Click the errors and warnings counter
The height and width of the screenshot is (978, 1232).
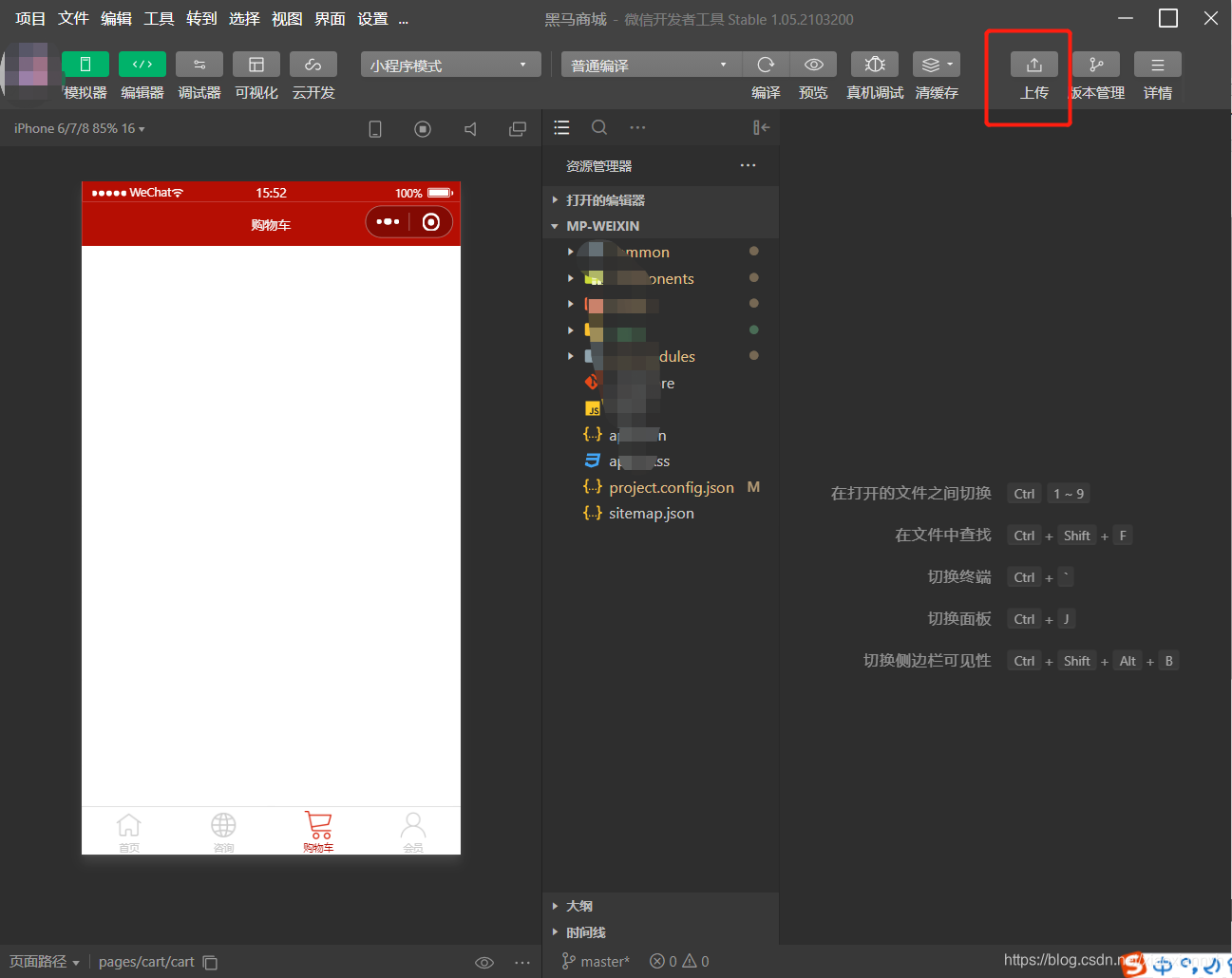coord(679,962)
